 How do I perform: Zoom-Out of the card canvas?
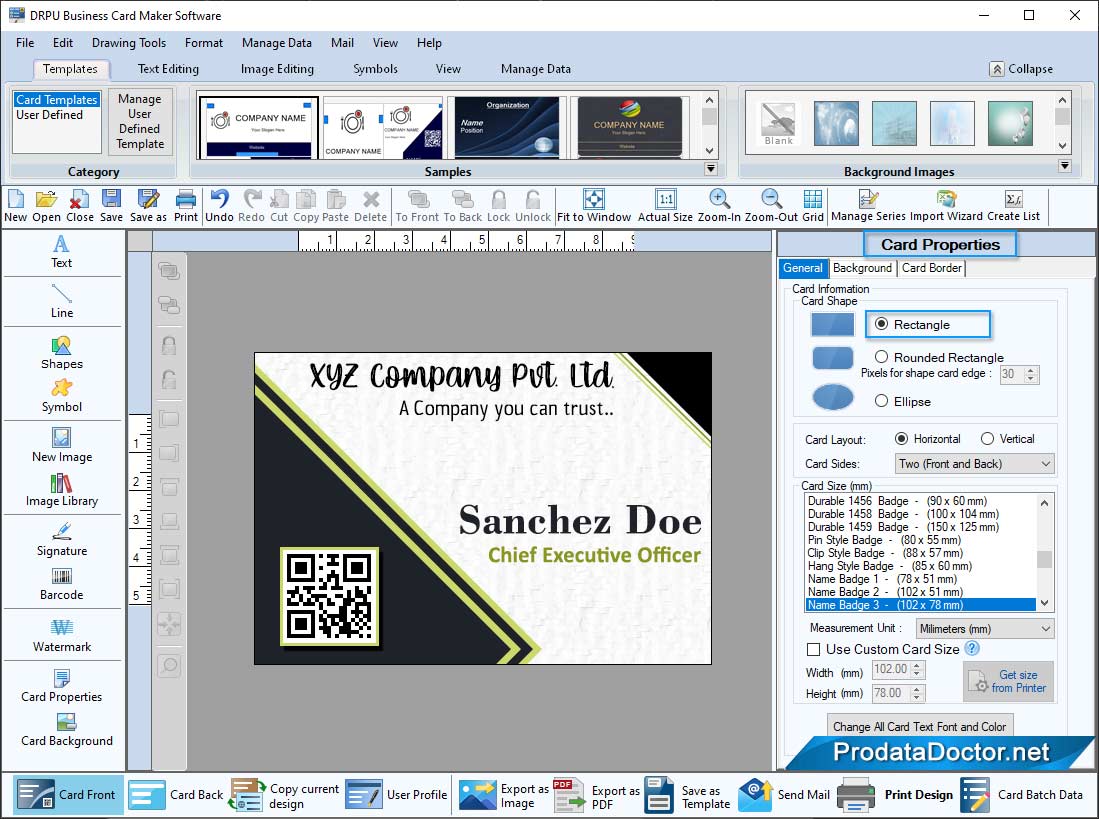(x=771, y=207)
